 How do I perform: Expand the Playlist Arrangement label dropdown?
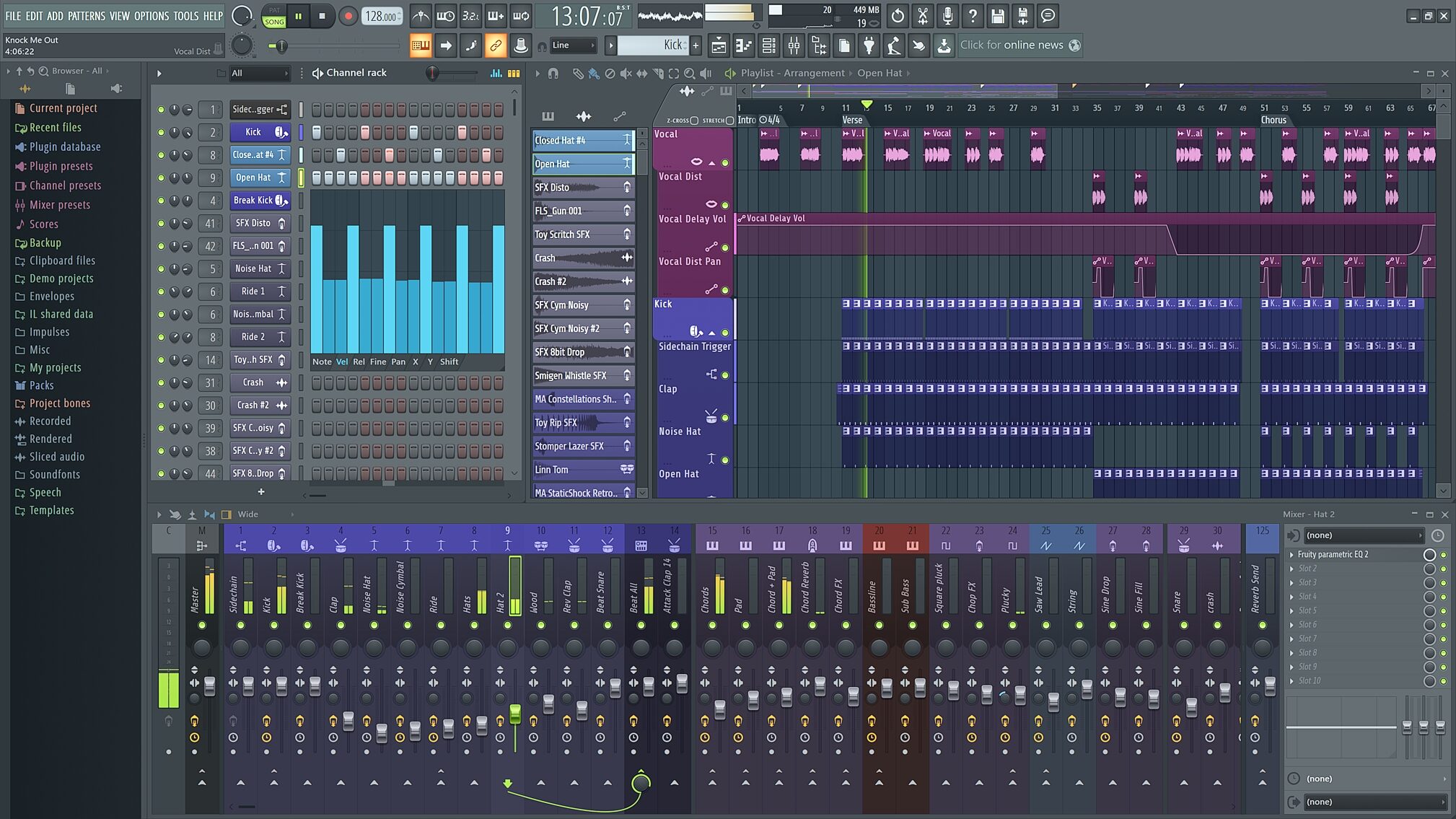pyautogui.click(x=849, y=72)
